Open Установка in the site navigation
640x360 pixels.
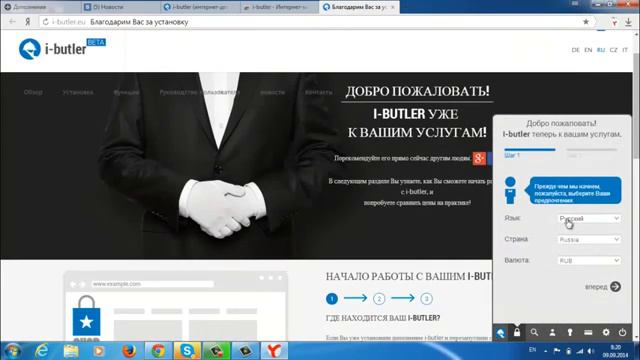tap(78, 92)
